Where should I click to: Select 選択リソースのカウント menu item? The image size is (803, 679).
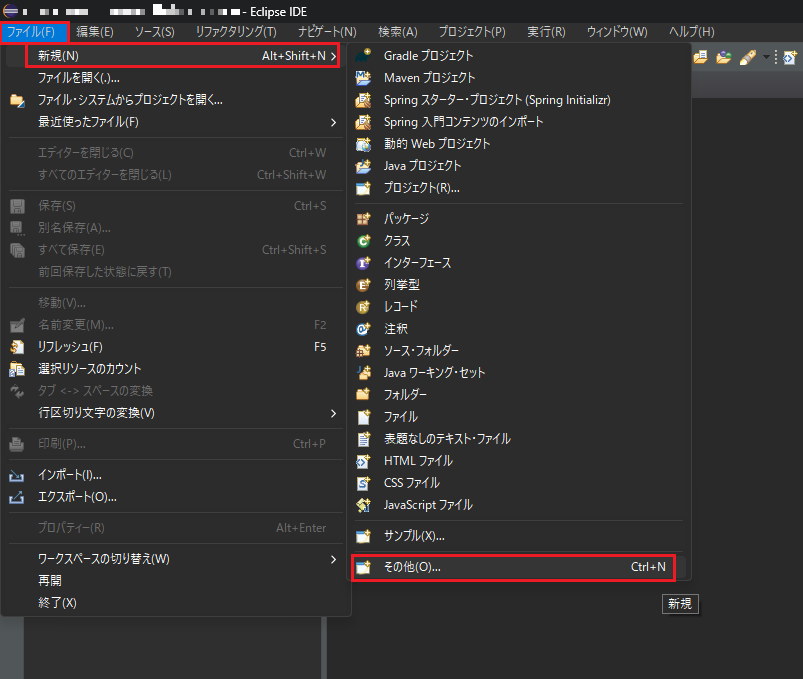pyautogui.click(x=176, y=369)
